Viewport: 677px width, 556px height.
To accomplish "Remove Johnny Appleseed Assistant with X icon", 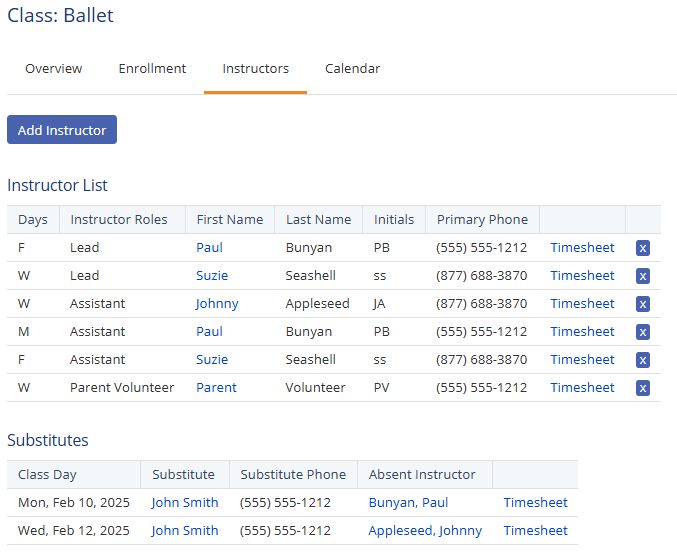I will click(642, 304).
